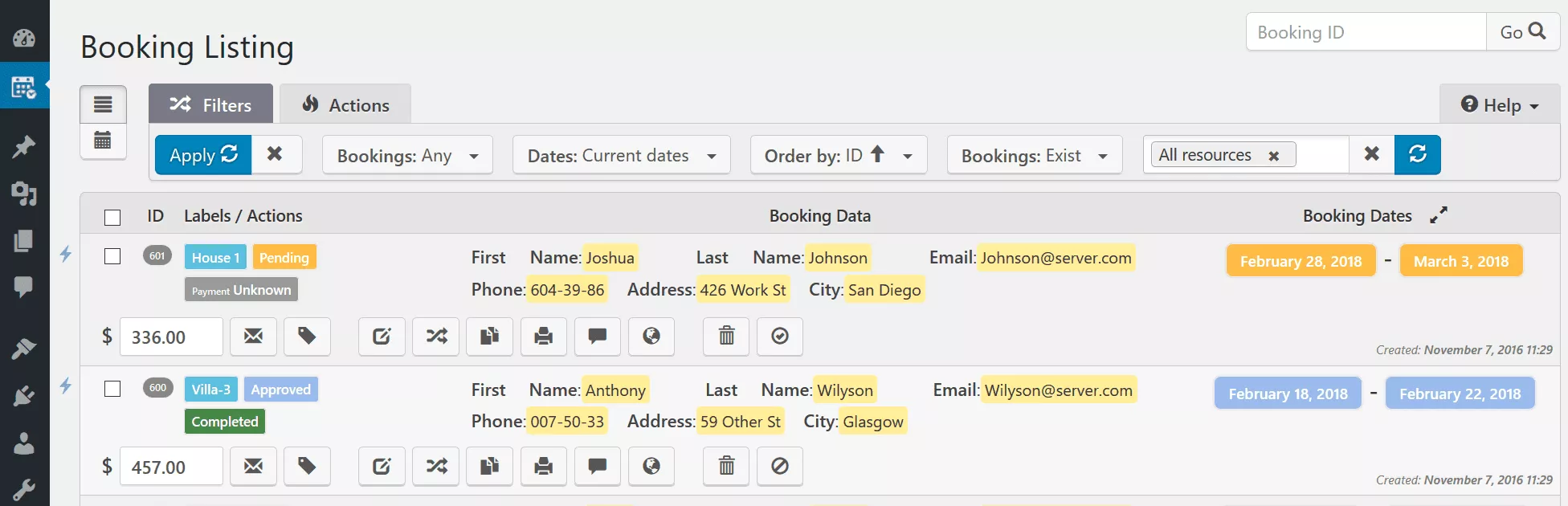Click the February 28, 2018 date badge
Image resolution: width=1568 pixels, height=506 pixels.
click(x=1301, y=261)
